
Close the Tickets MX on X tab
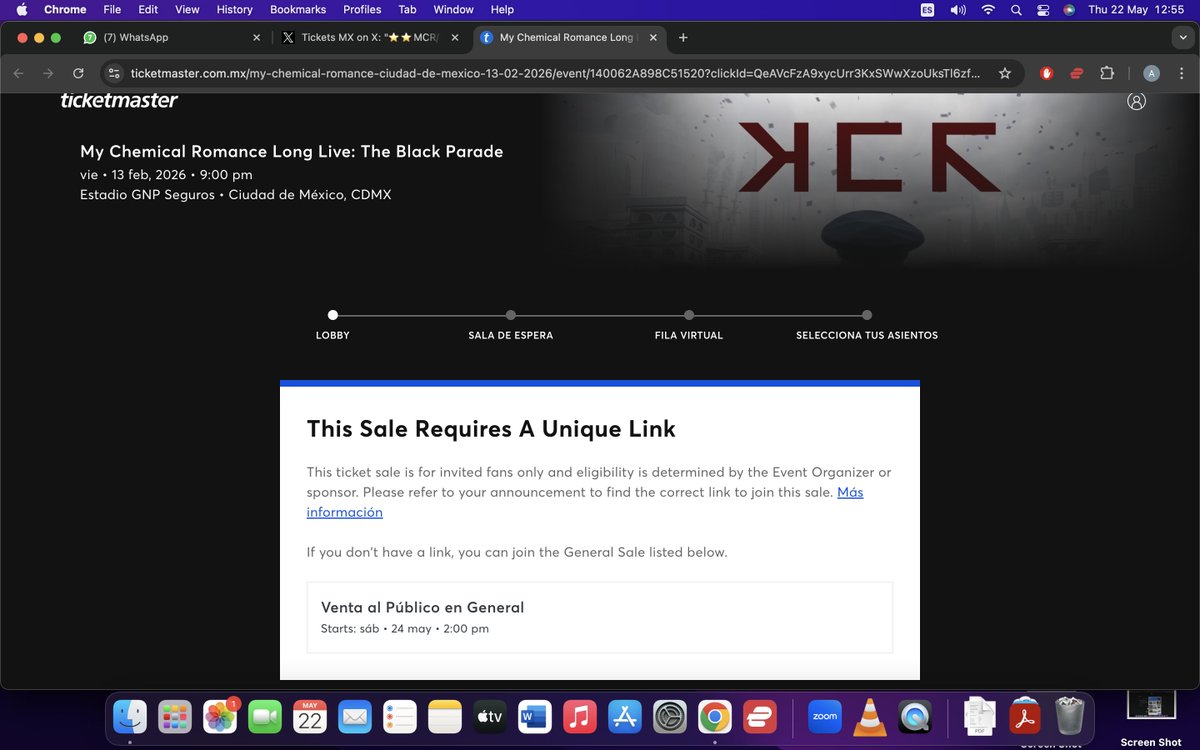pos(454,37)
